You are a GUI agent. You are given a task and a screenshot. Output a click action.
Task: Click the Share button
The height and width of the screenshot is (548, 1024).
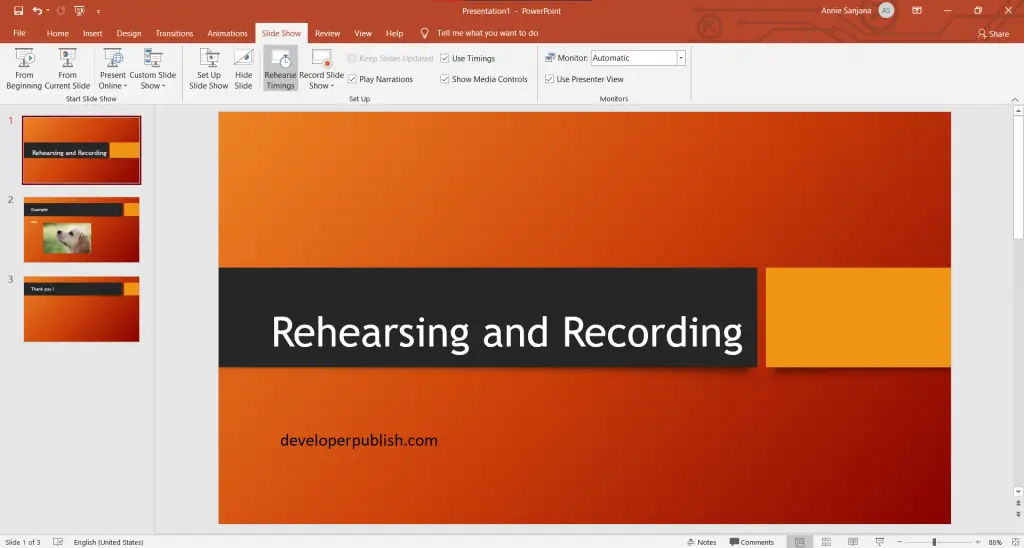tap(993, 34)
